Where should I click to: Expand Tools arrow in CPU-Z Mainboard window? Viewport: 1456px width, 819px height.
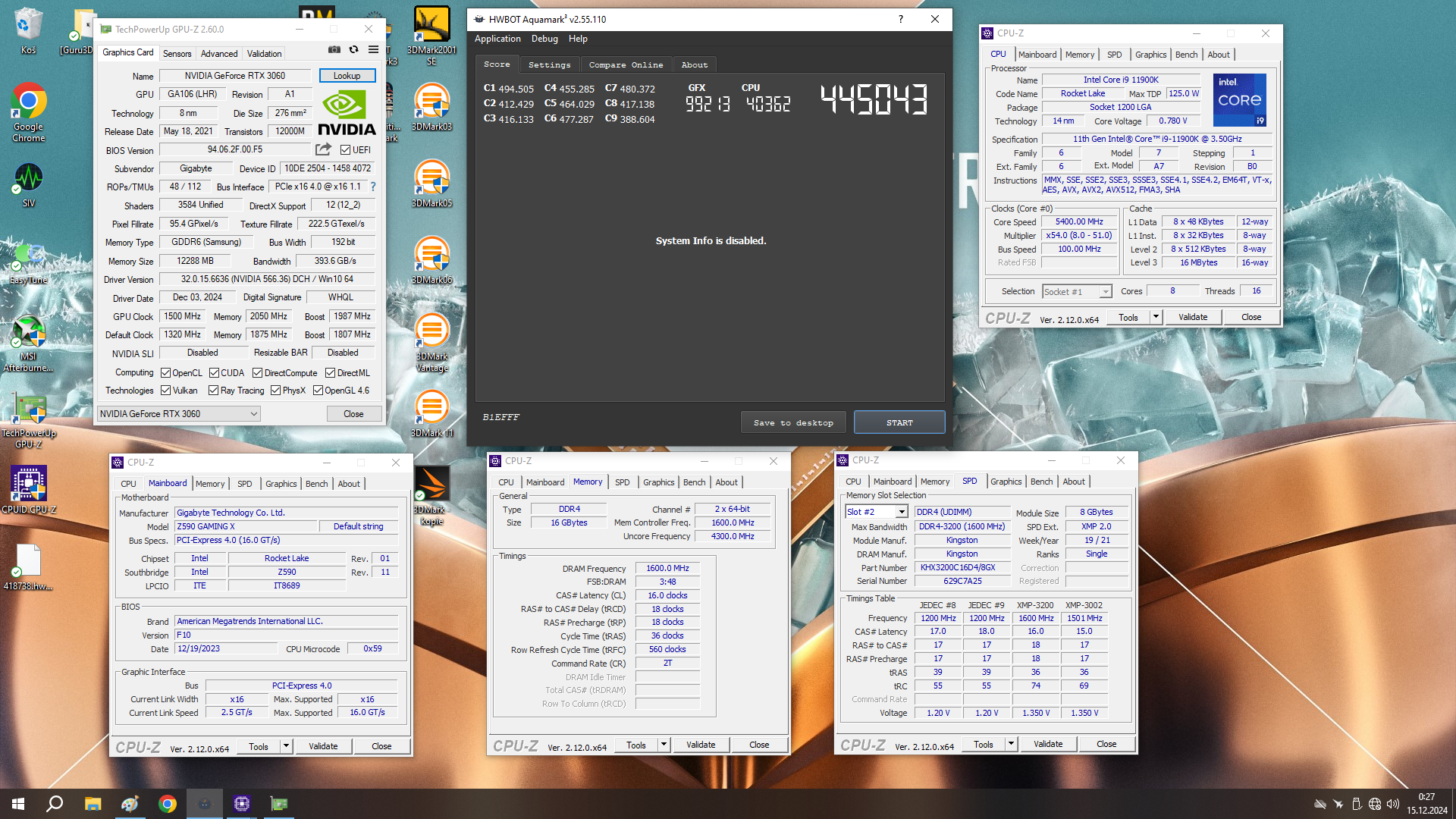286,746
